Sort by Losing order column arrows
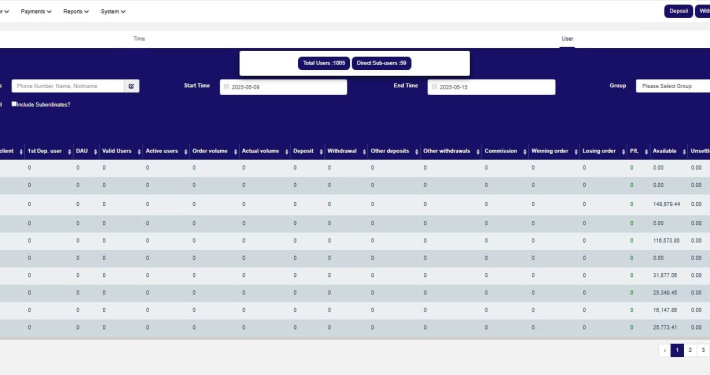The width and height of the screenshot is (710, 375). coord(624,152)
